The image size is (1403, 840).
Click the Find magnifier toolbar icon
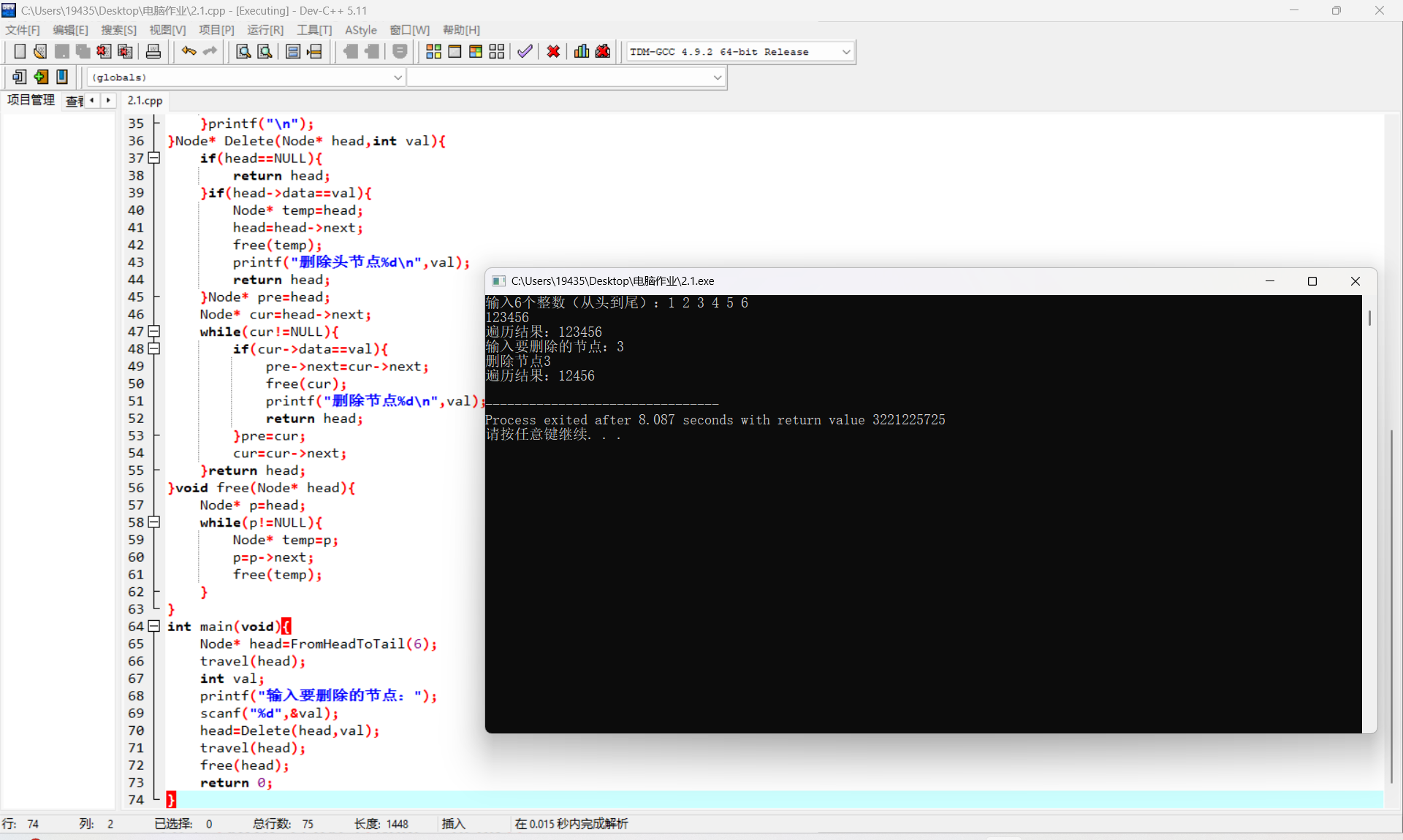243,51
